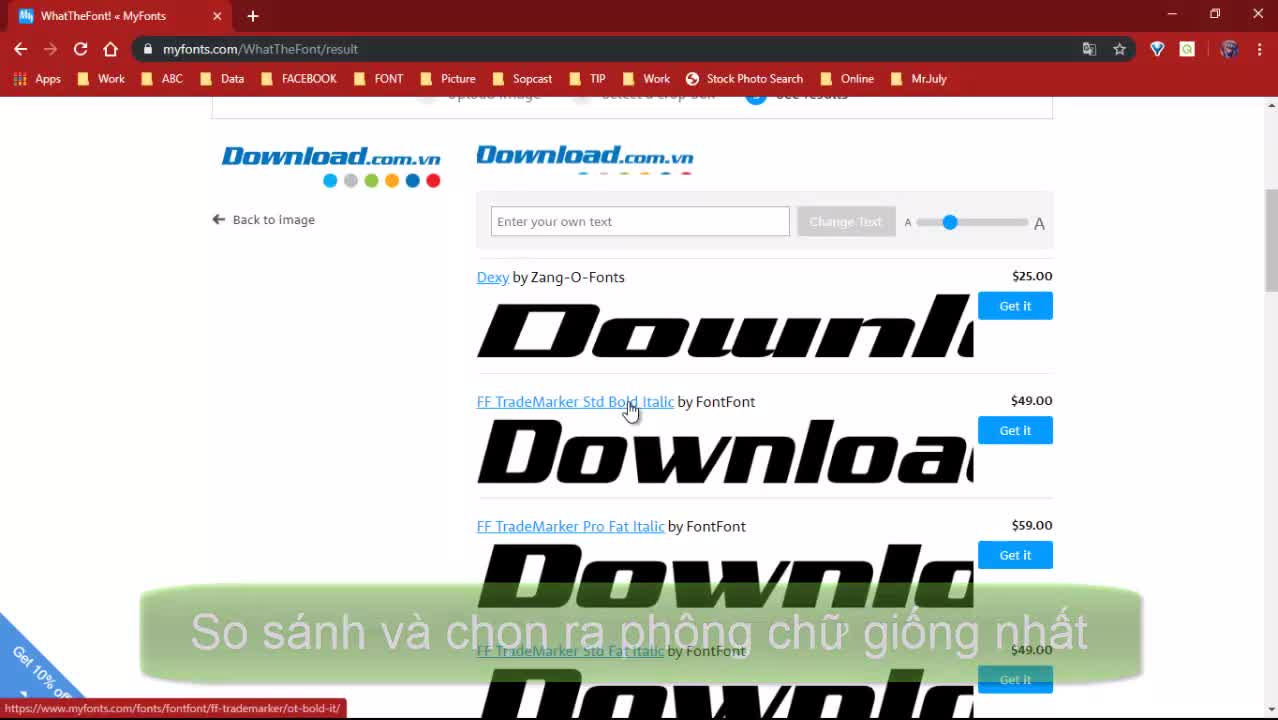
Task: Close the WhatTheFont tab
Action: coord(217,16)
